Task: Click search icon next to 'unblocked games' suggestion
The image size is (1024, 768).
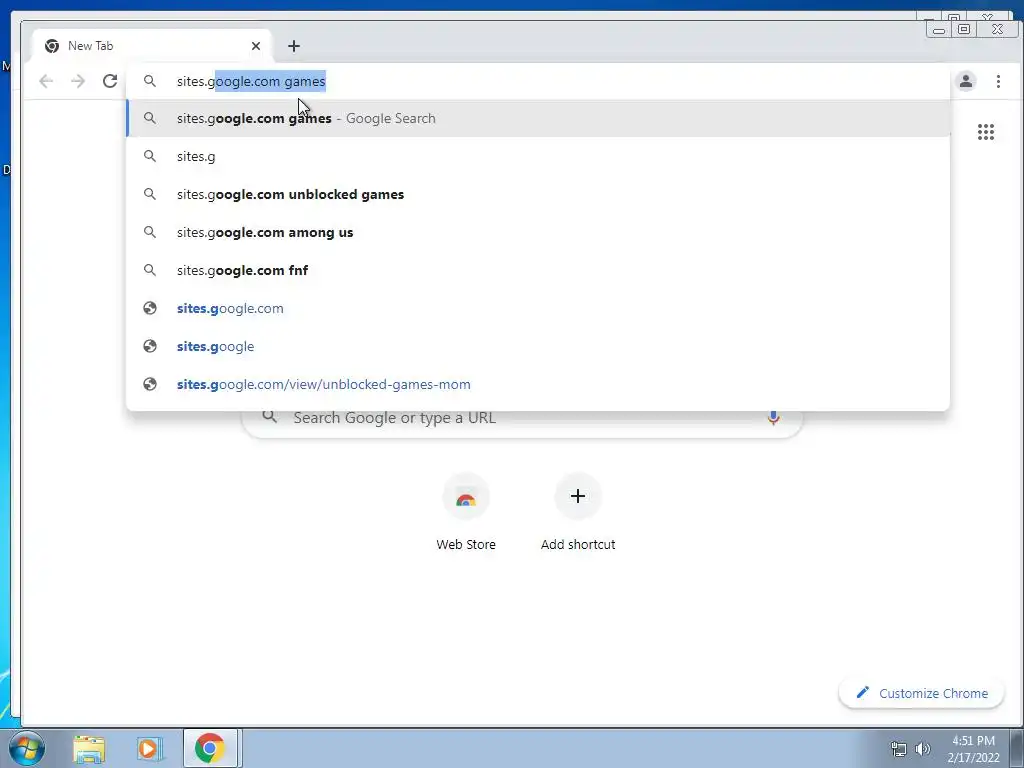Action: click(150, 194)
